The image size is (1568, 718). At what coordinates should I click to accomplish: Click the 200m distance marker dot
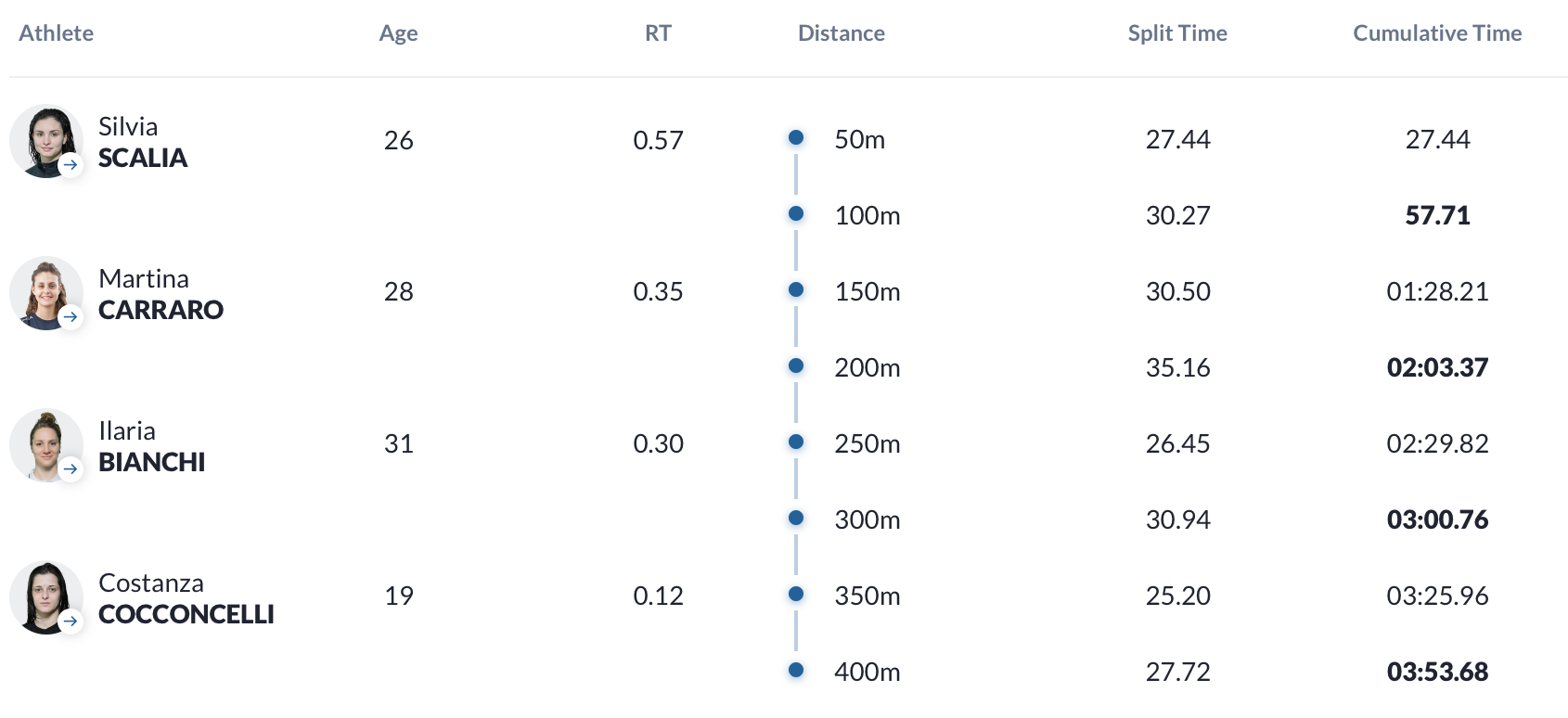(796, 365)
